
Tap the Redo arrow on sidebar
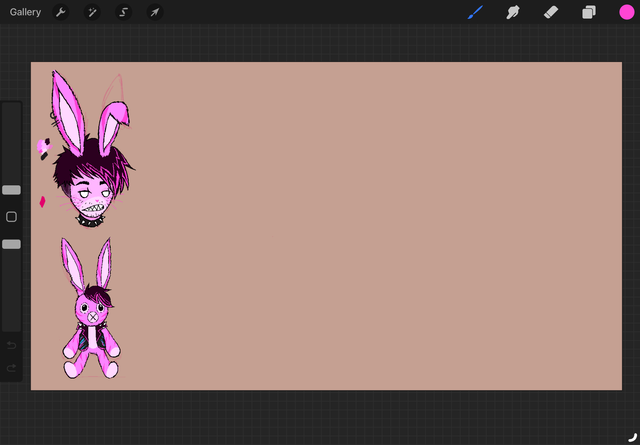pos(11,368)
